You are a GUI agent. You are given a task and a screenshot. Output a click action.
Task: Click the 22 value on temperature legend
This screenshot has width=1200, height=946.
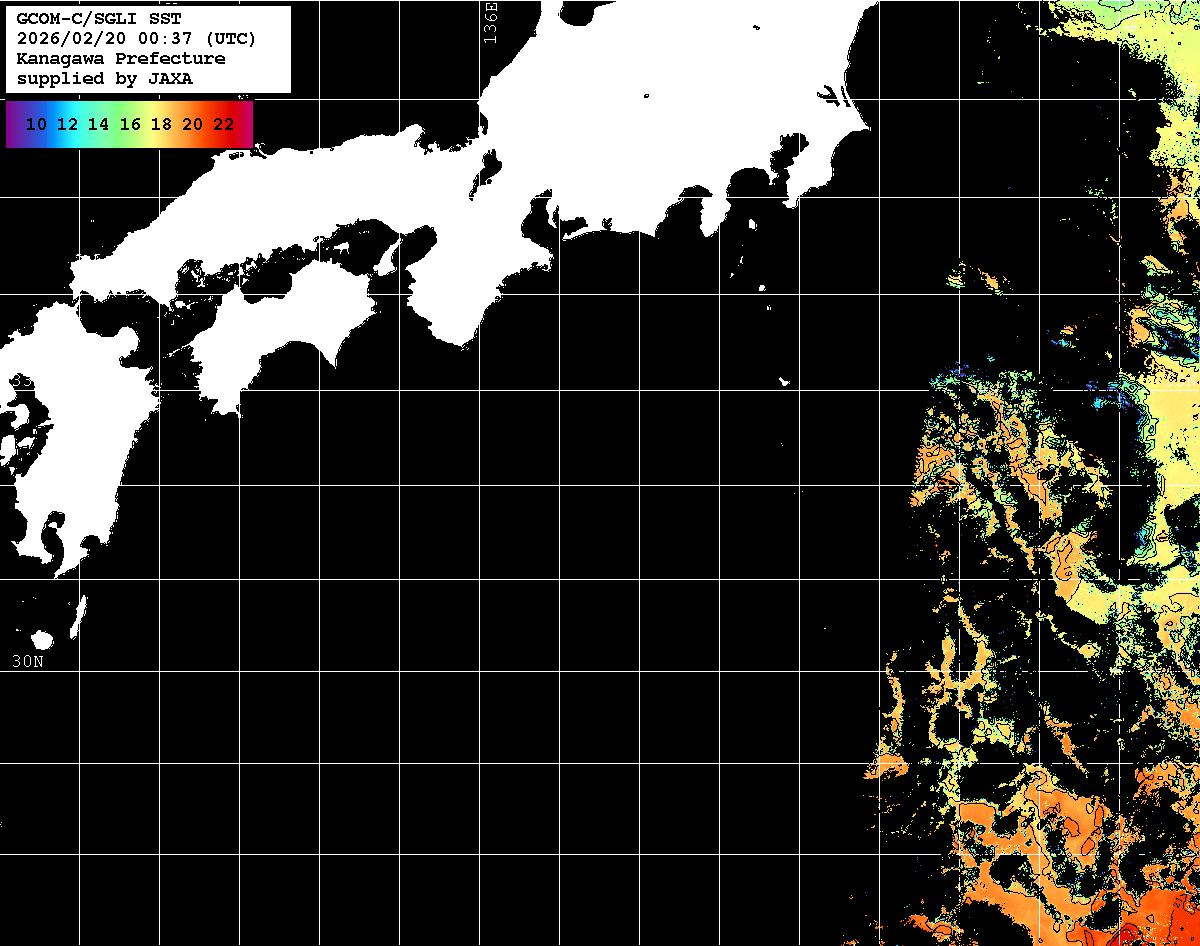coord(224,125)
